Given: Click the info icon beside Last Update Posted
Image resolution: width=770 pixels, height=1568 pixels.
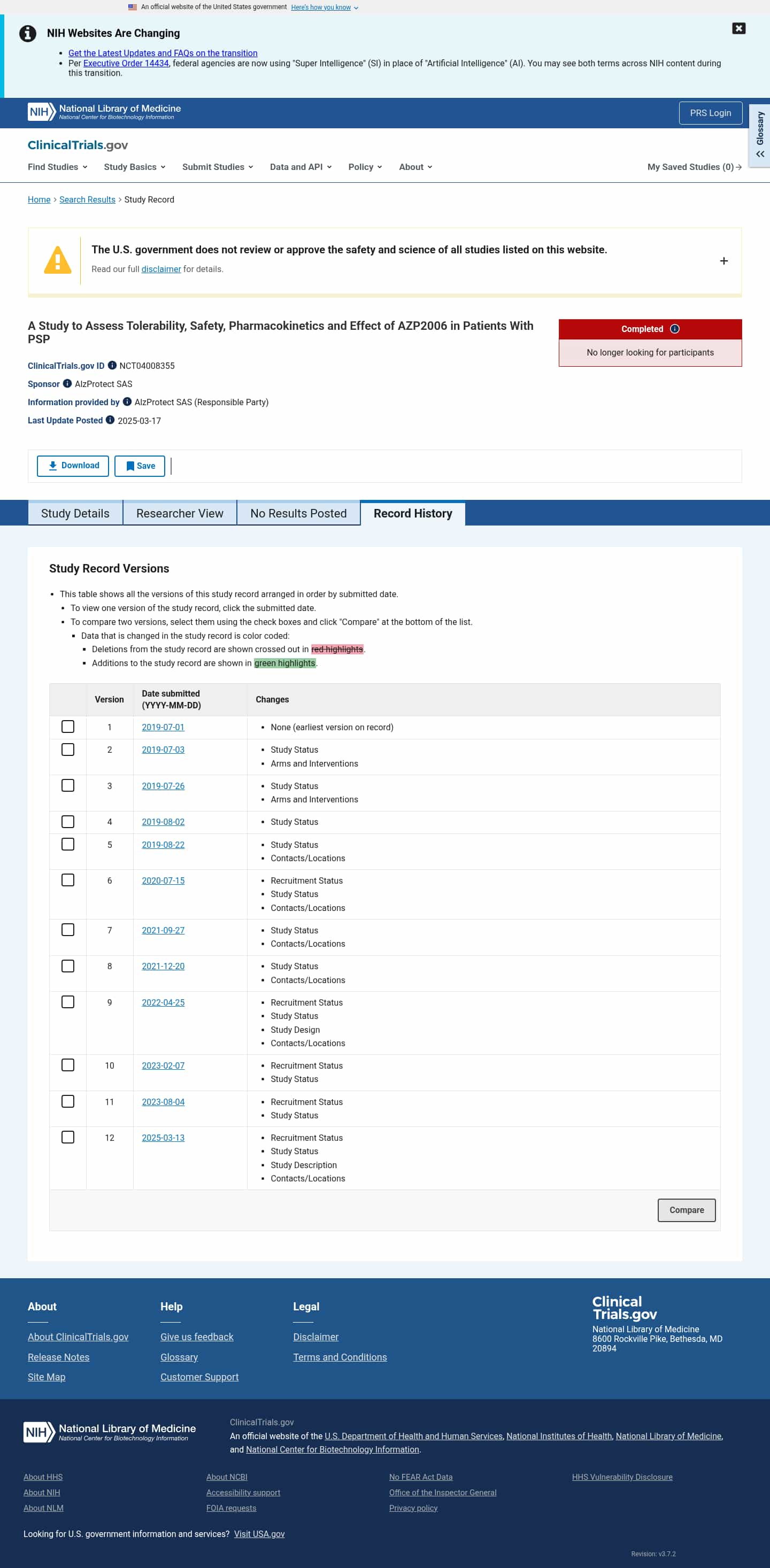Looking at the screenshot, I should pos(110,420).
